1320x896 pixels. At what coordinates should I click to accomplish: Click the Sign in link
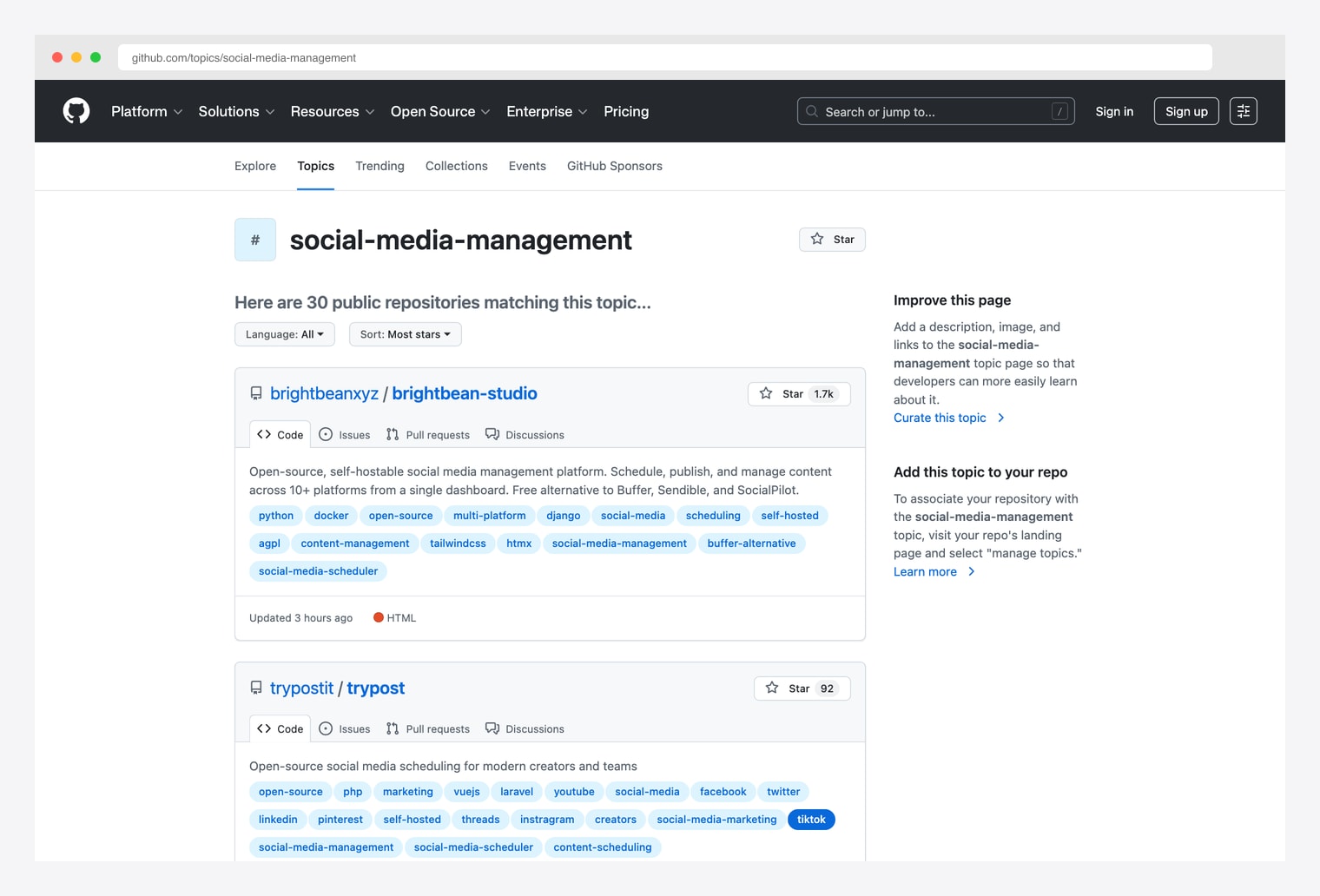1114,111
